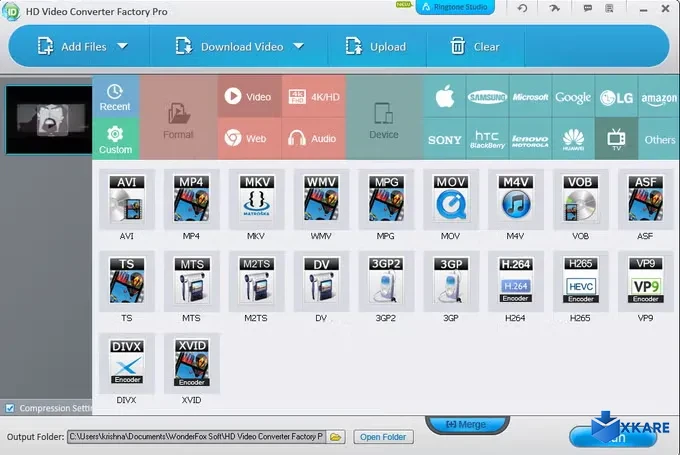Choose the M2TS format icon
The image size is (680, 455).
[x=256, y=281]
